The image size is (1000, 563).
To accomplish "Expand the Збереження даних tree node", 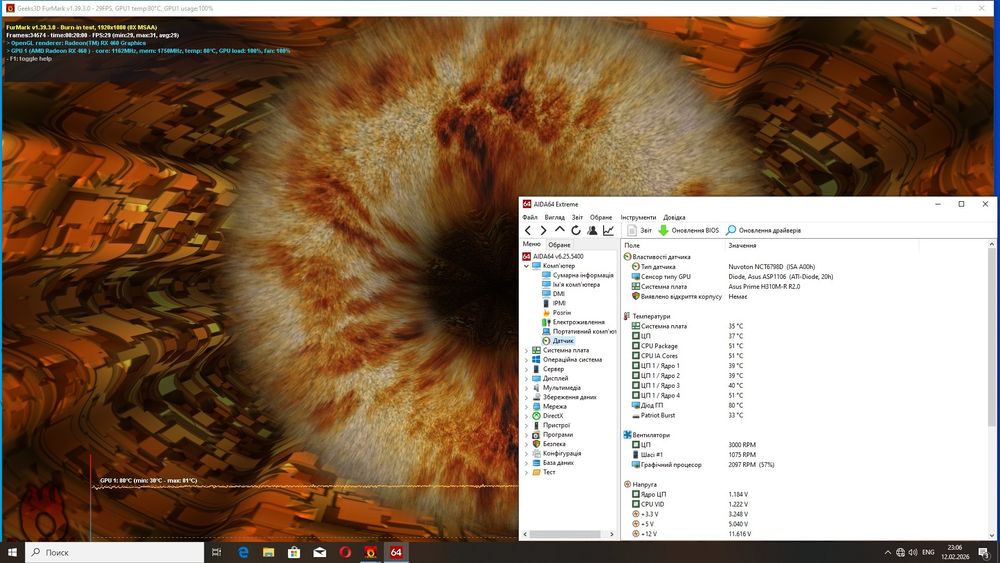I will (x=526, y=397).
